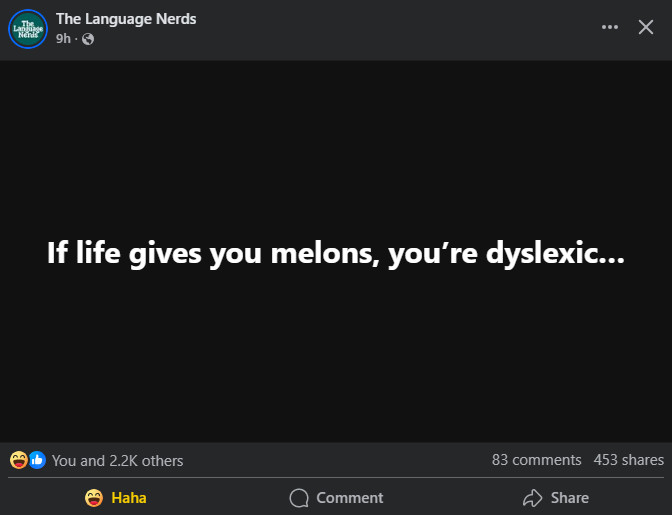View who reacted: You and 2.2K others

point(118,461)
